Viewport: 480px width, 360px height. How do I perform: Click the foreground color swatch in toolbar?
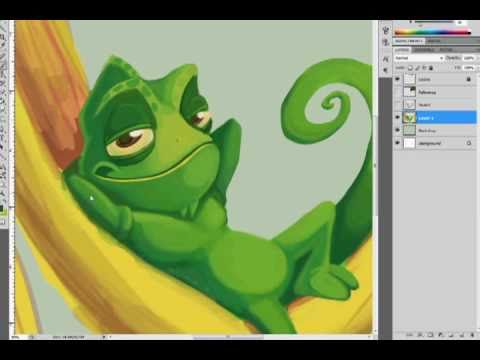coord(2,209)
